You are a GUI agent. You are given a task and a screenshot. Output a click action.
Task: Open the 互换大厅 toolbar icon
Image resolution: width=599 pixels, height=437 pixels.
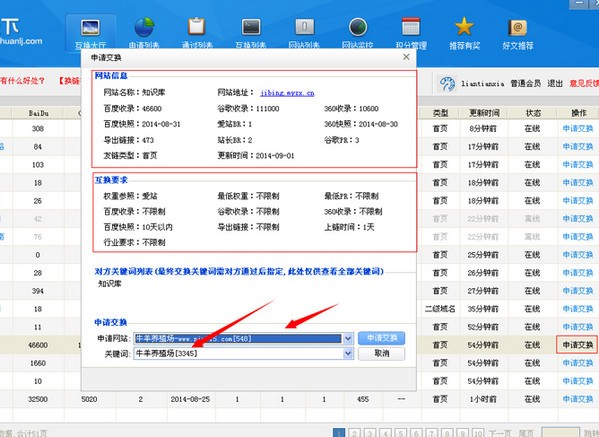[x=90, y=28]
